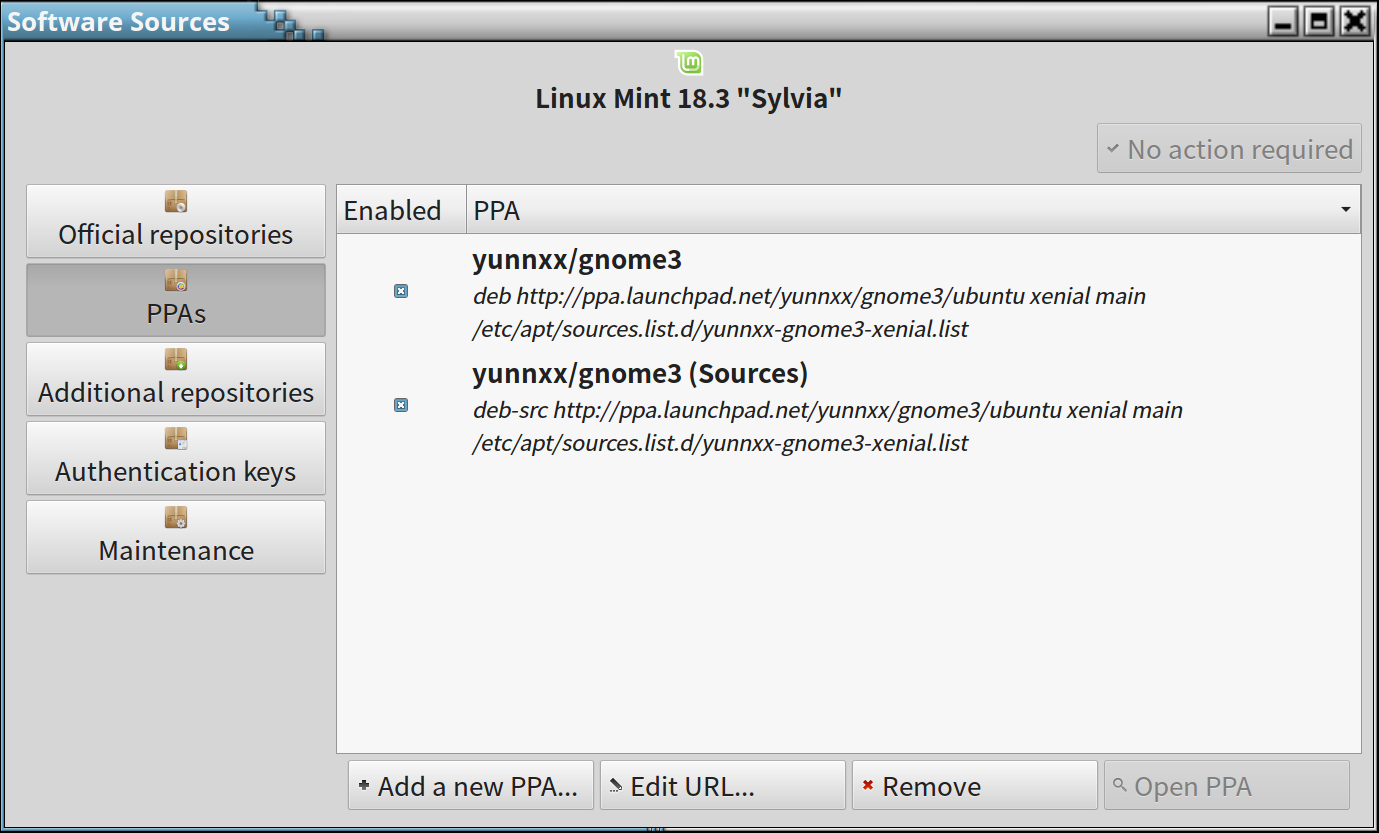Close the Software Sources window
The image size is (1379, 833).
click(x=1354, y=21)
